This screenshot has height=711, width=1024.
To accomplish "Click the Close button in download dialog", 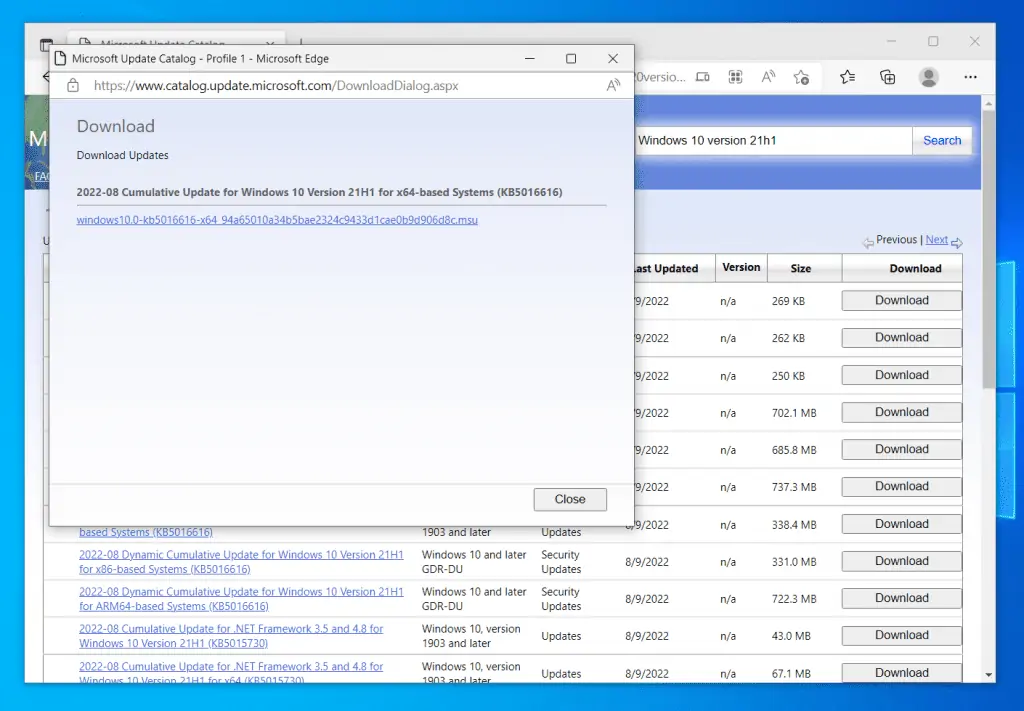I will tap(569, 499).
